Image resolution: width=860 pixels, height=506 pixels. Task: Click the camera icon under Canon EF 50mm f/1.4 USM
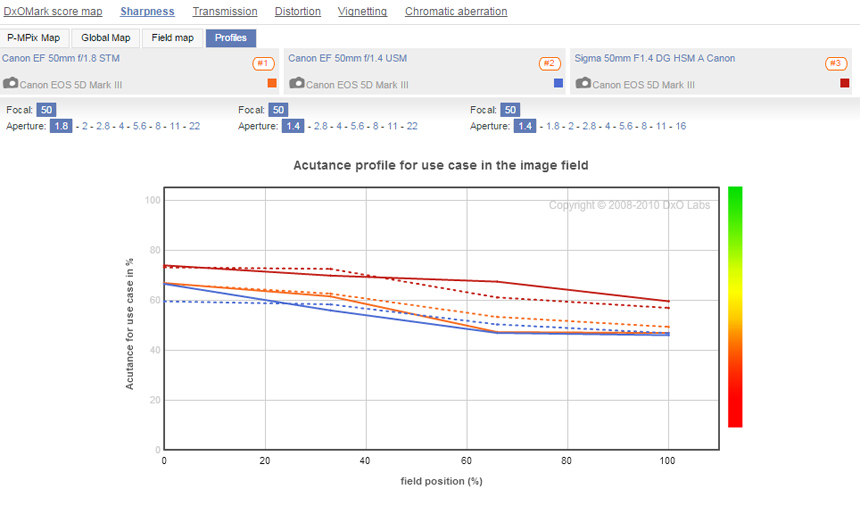[297, 83]
